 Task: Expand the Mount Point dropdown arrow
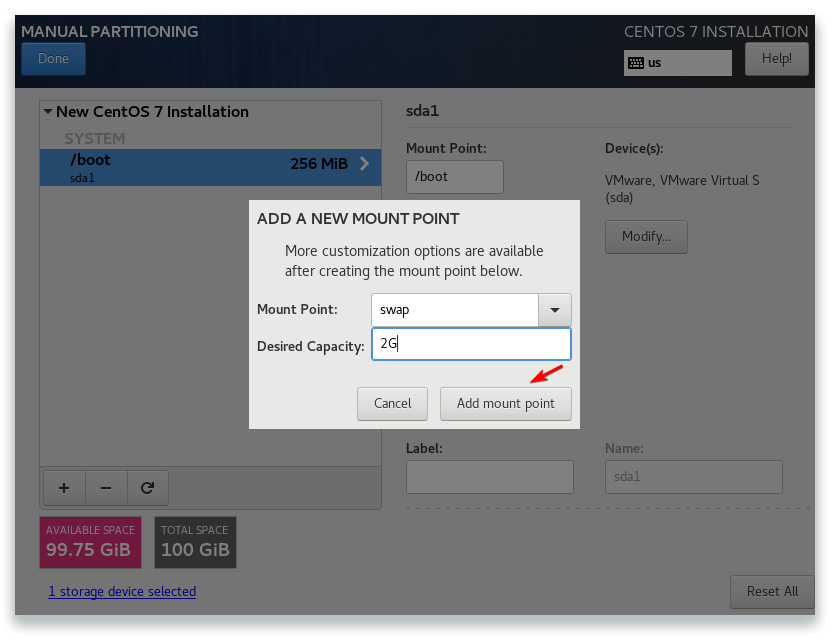[x=555, y=310]
